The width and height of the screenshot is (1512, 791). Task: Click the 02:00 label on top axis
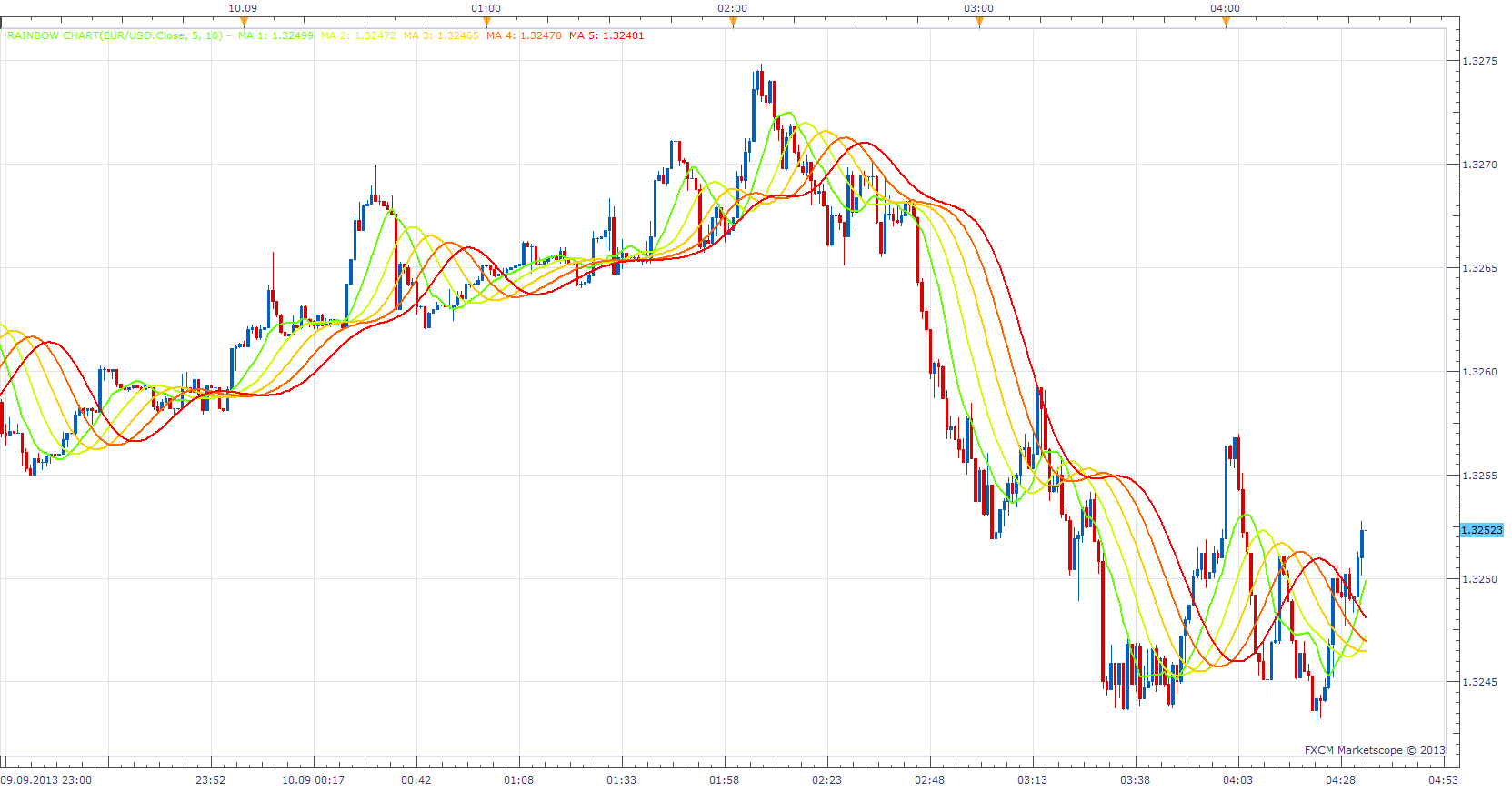coord(733,8)
